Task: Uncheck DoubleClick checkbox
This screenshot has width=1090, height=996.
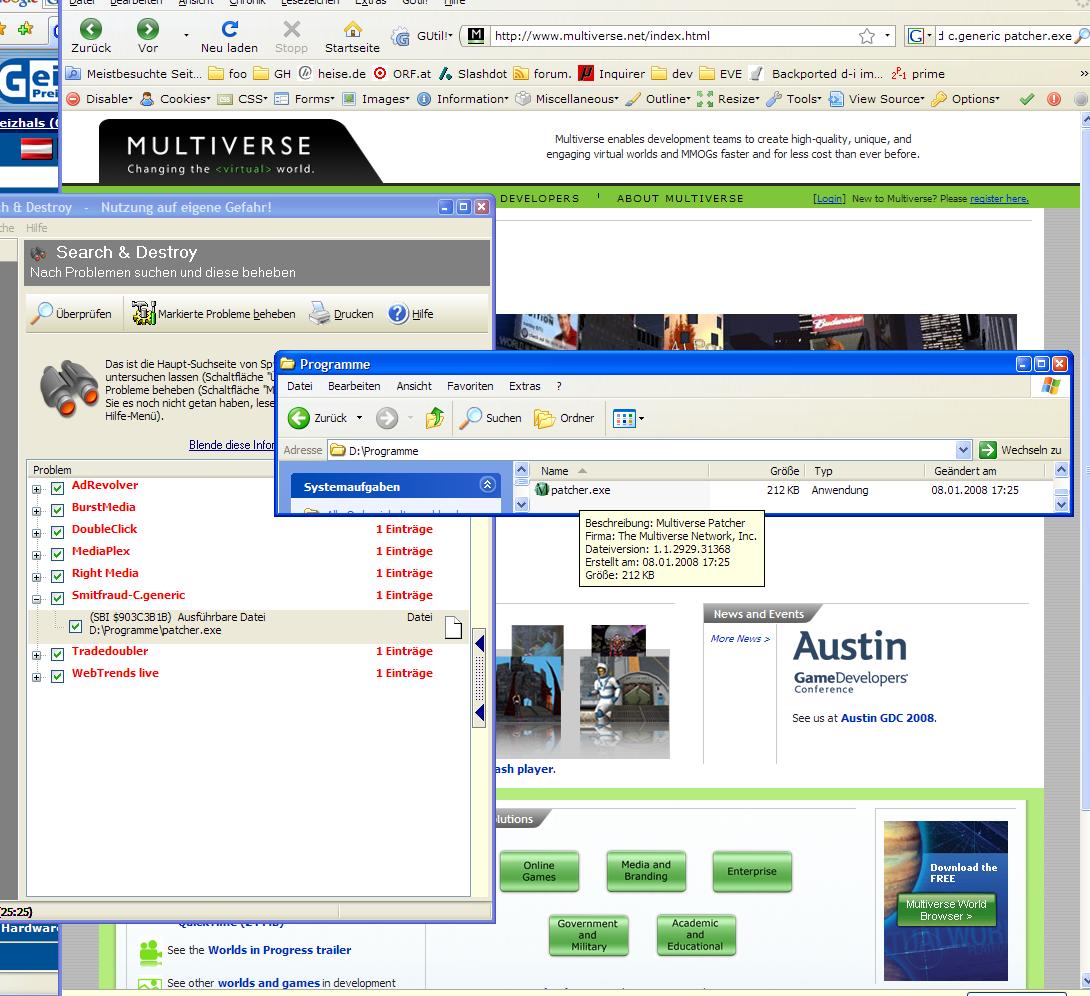Action: coord(58,533)
